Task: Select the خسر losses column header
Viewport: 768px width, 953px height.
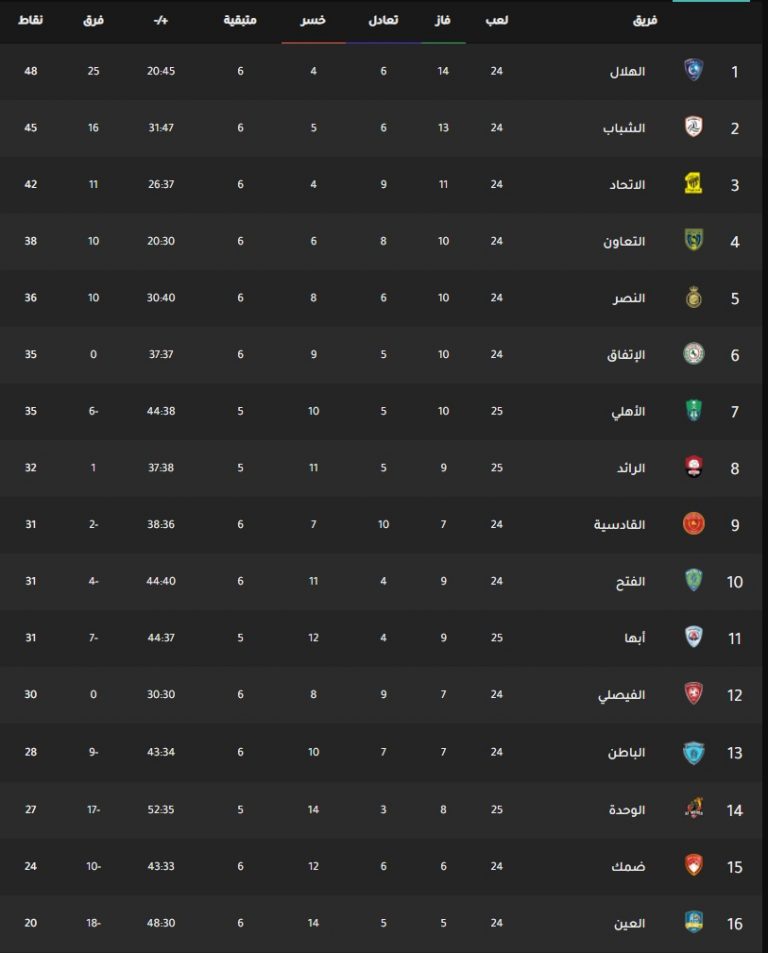Action: click(x=313, y=20)
